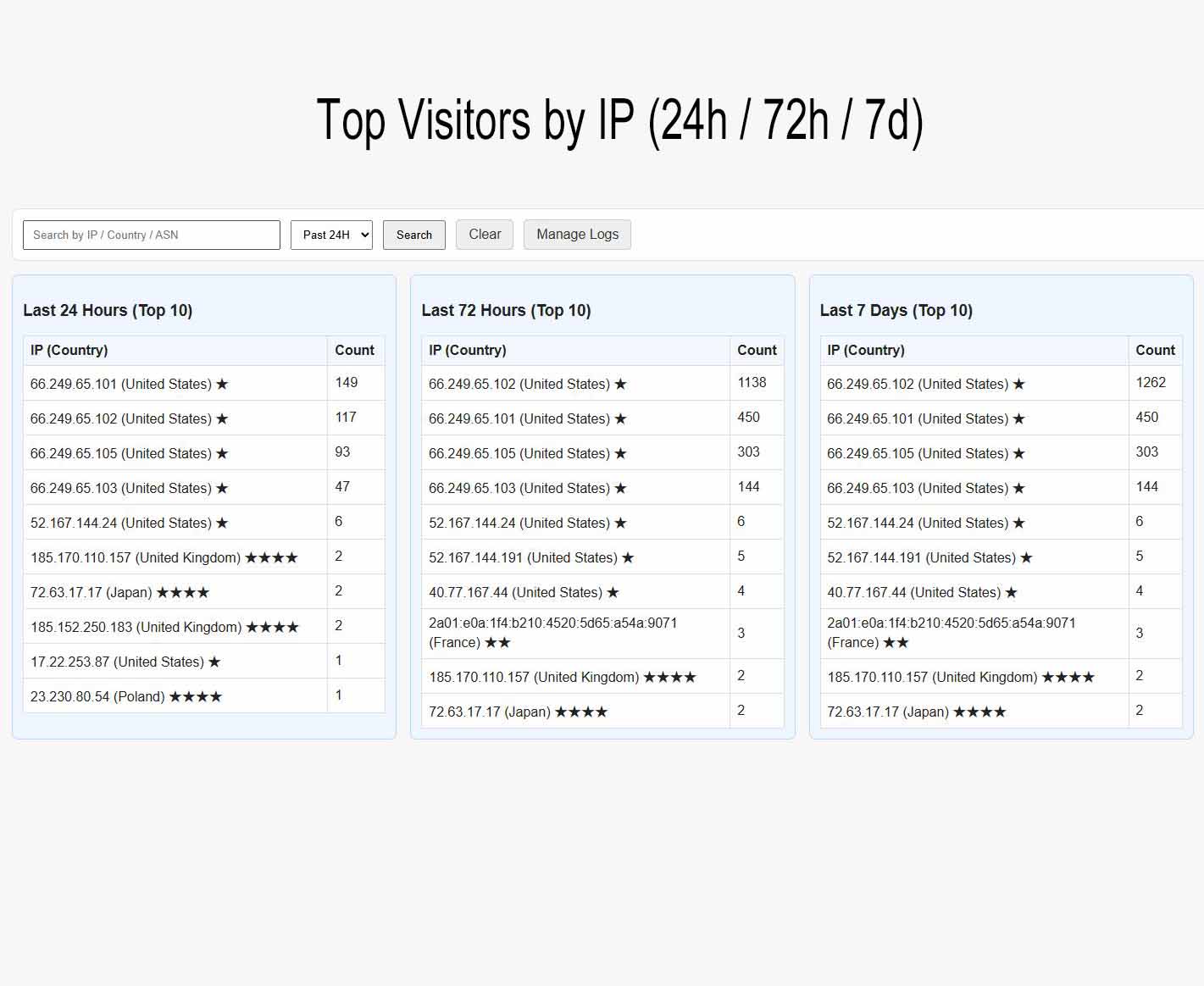Select 66.249.65.102 row in Last 7 Days table
1204x986 pixels.
click(x=1001, y=383)
